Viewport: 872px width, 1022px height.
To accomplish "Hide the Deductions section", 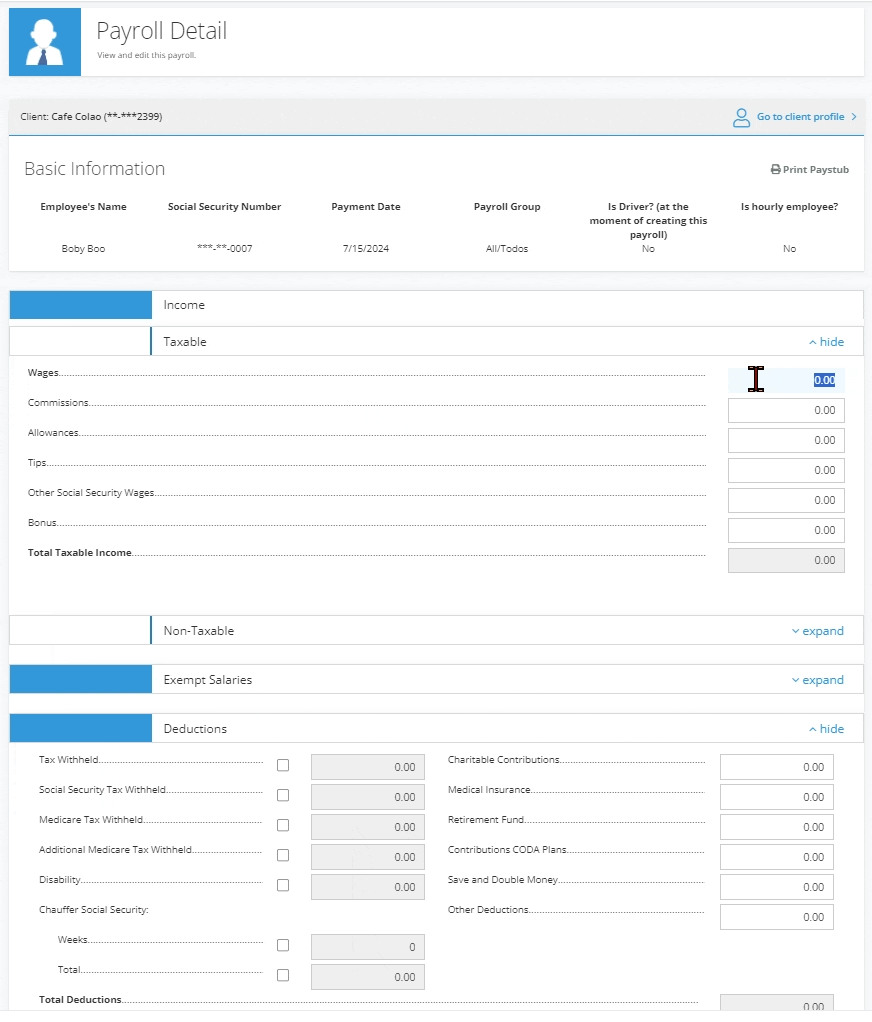I will pos(826,728).
